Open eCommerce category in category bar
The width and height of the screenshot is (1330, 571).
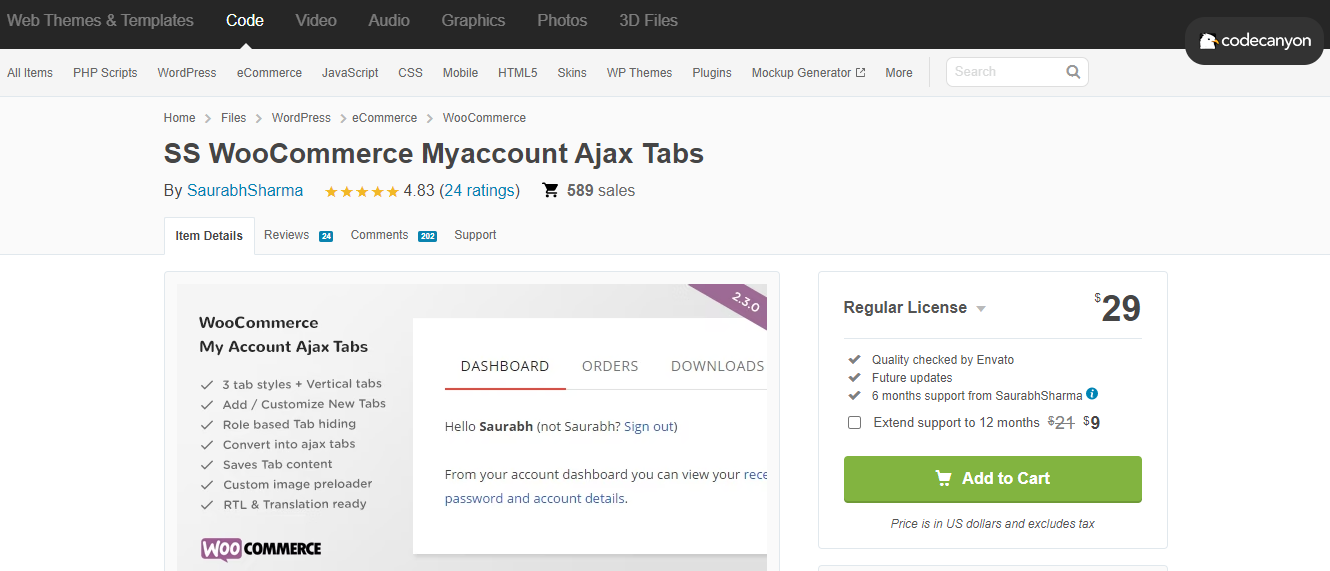point(269,73)
